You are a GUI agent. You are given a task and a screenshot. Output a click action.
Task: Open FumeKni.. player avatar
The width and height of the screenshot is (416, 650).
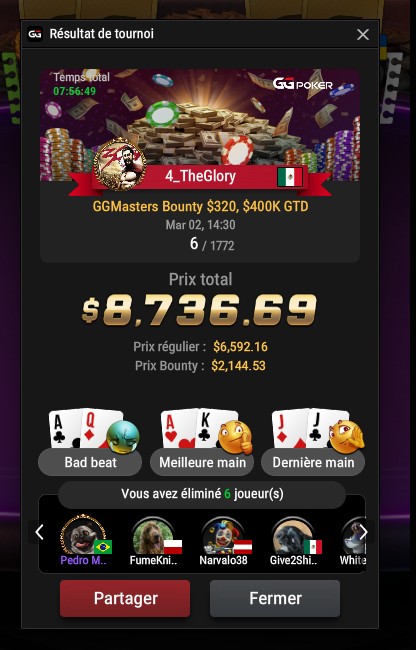[x=153, y=536]
